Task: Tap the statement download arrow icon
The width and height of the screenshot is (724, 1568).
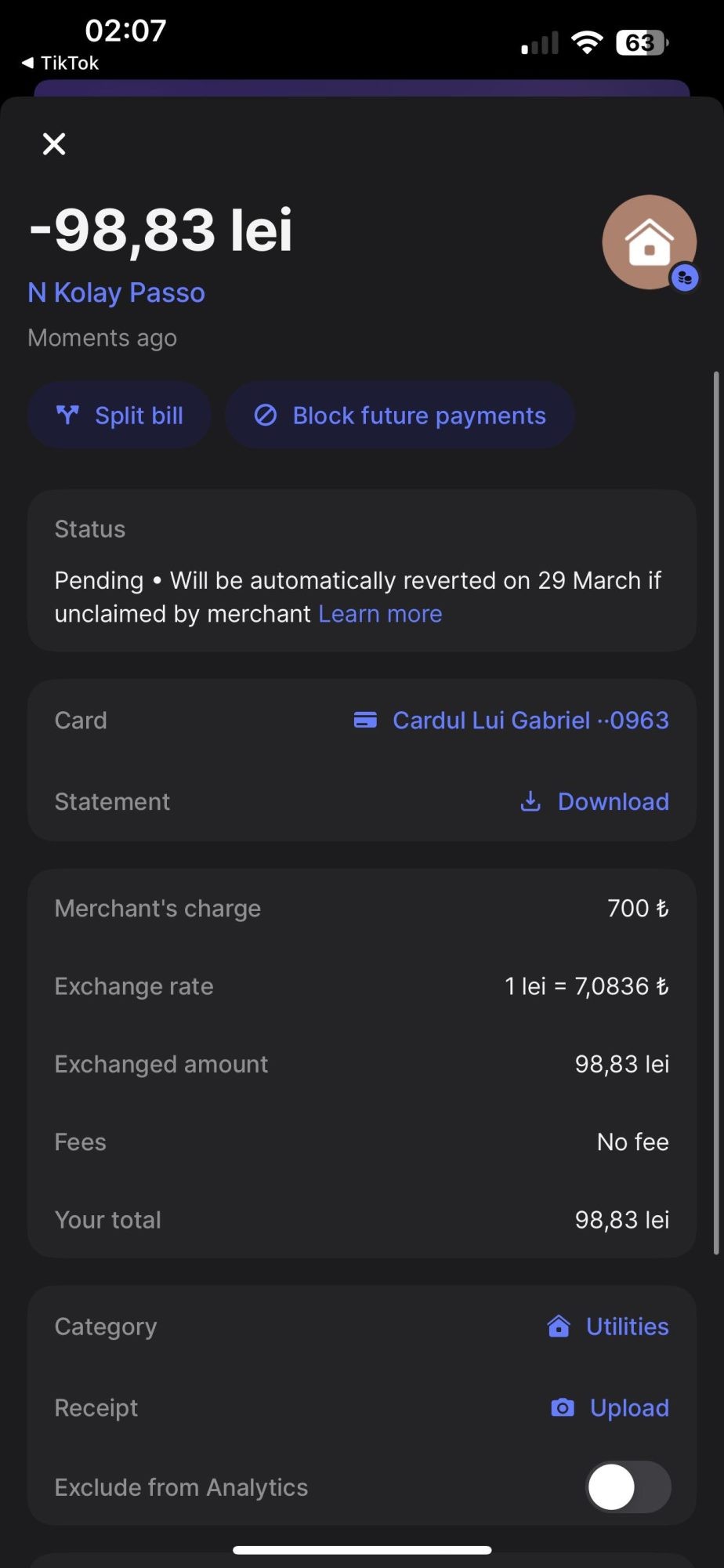Action: [x=530, y=801]
